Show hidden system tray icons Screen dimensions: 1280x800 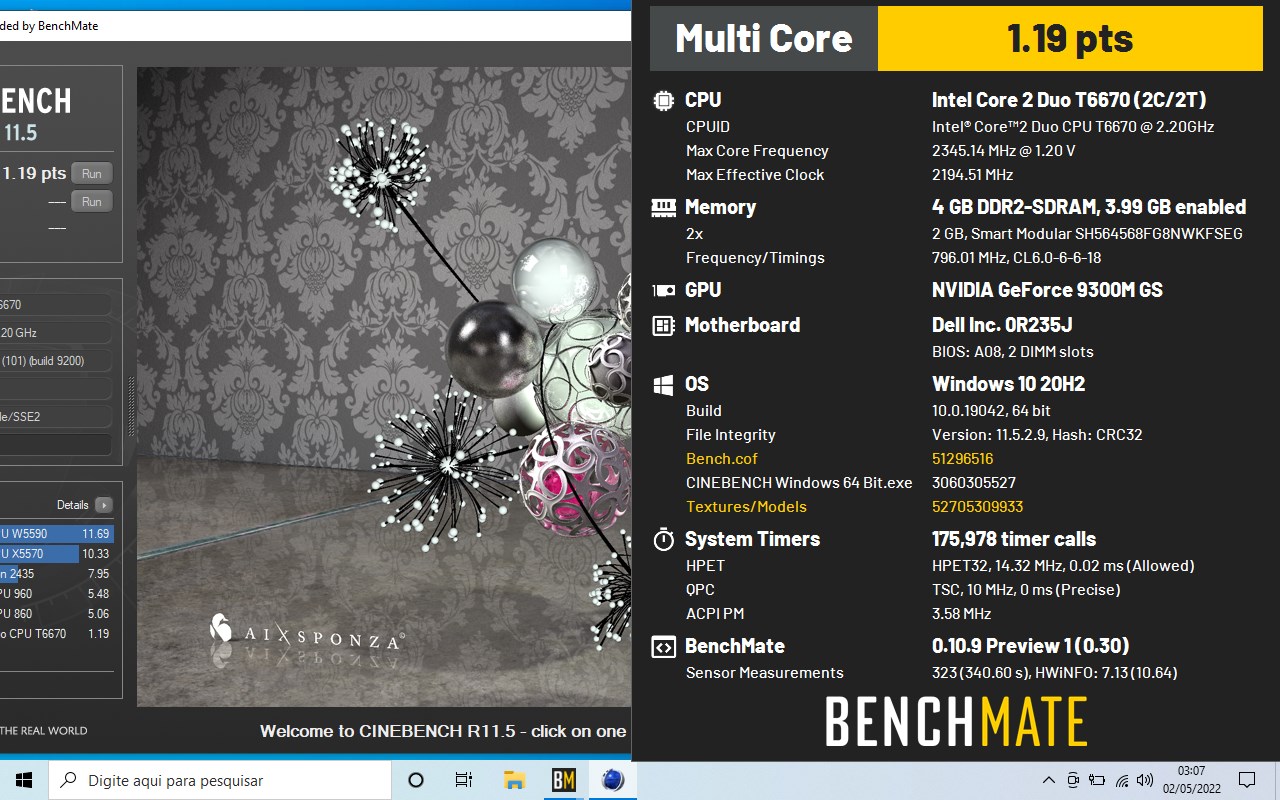(1048, 780)
